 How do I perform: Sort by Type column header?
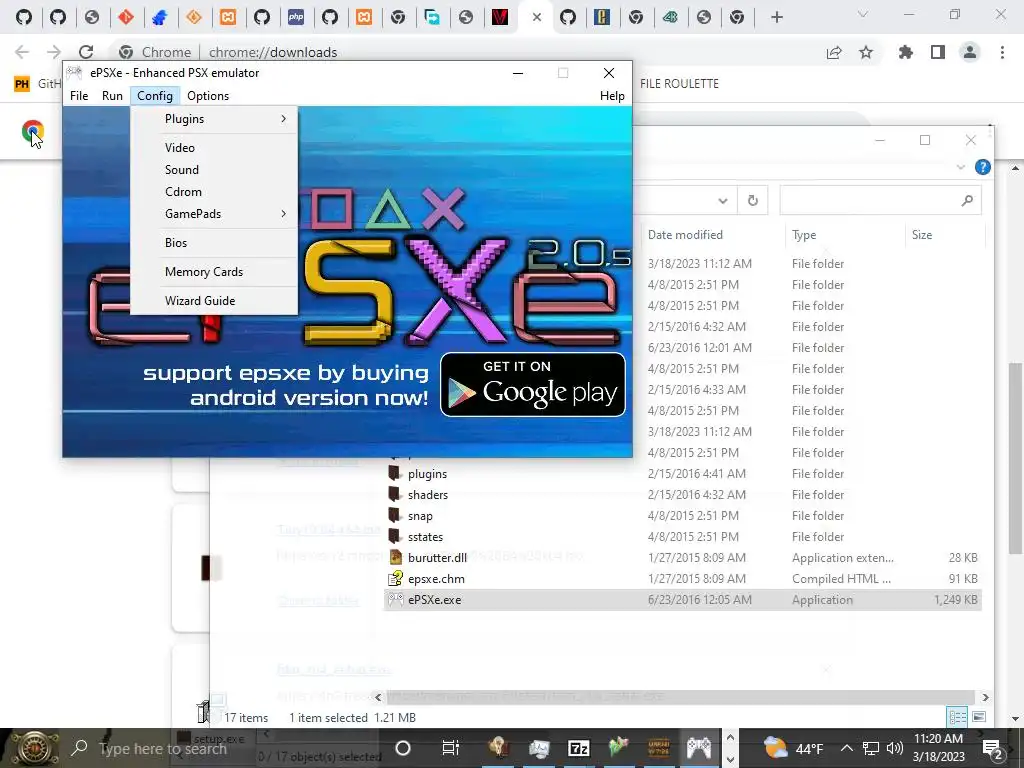(804, 235)
